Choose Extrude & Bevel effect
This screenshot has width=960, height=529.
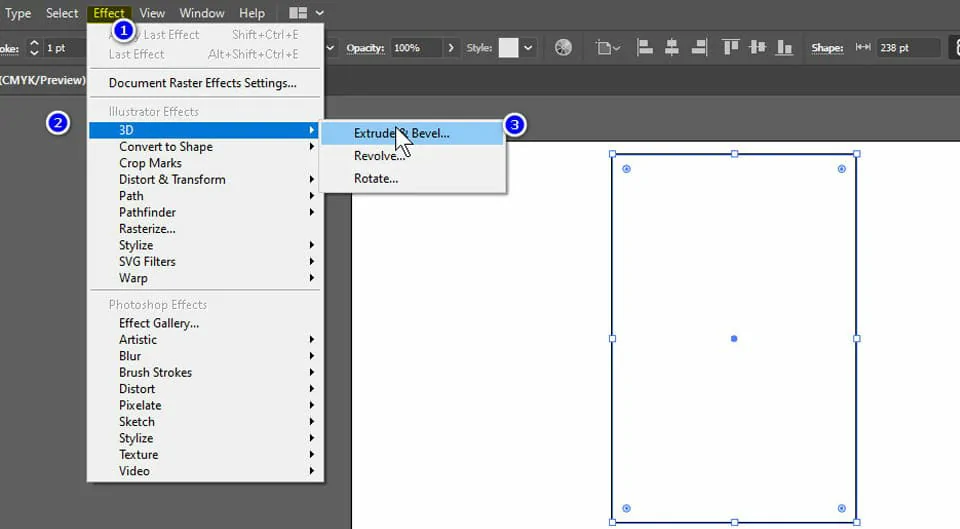[x=413, y=133]
